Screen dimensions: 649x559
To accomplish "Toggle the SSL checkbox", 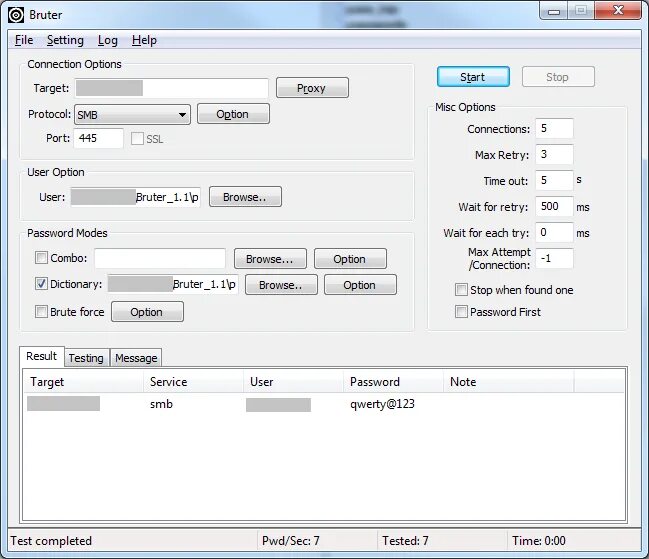I will pos(137,139).
